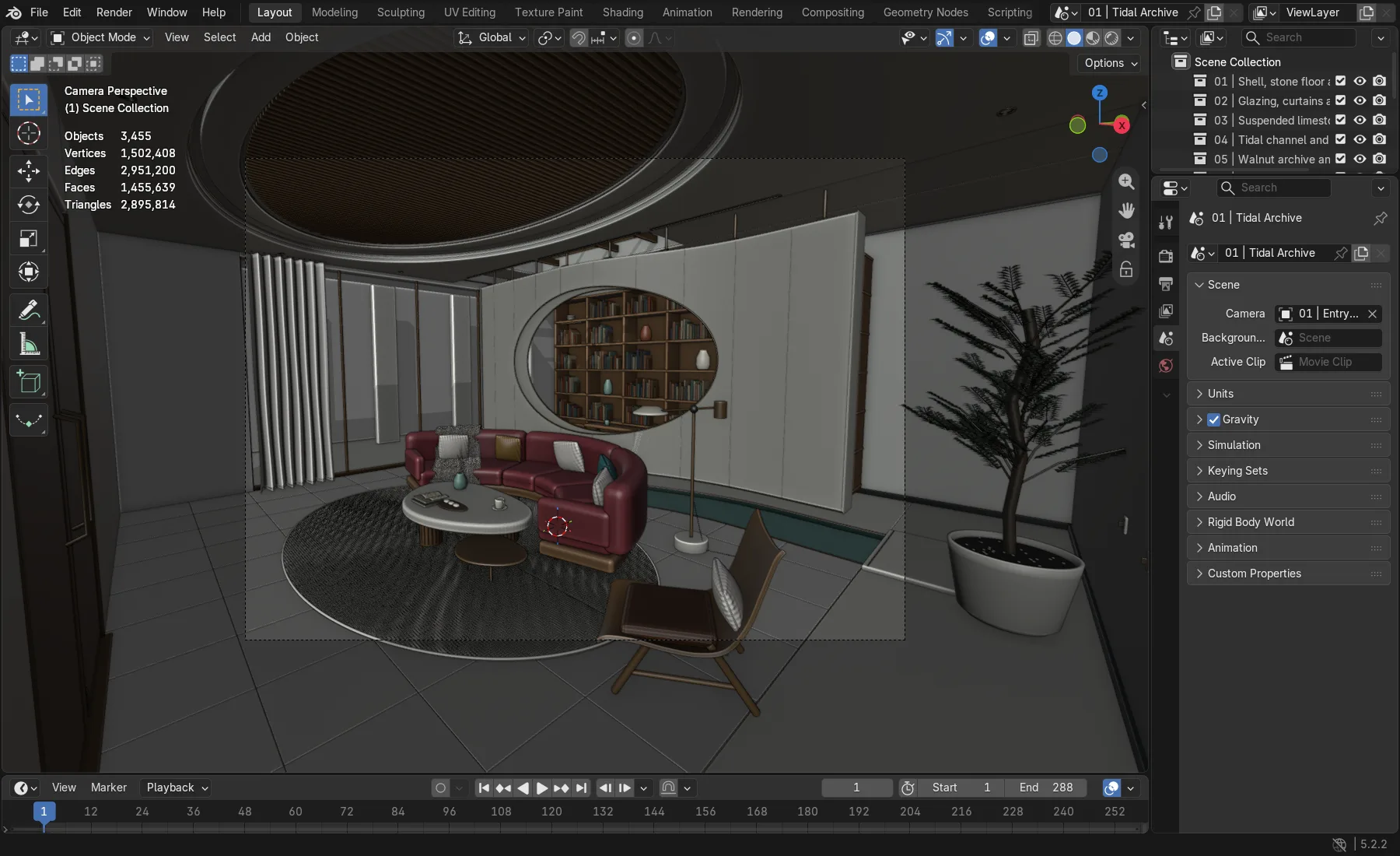The image size is (1400, 856).
Task: Switch to wireframe viewport shading
Action: click(x=1055, y=37)
